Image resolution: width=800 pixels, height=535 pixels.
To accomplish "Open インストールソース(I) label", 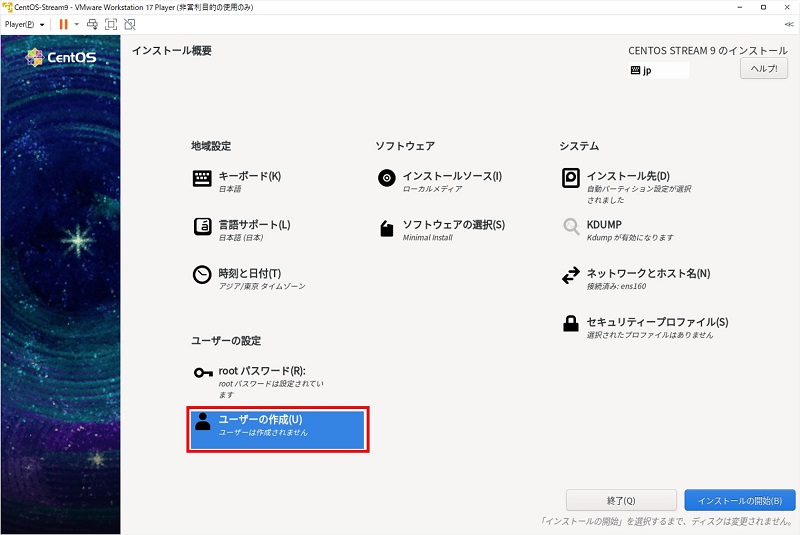I will pos(452,176).
